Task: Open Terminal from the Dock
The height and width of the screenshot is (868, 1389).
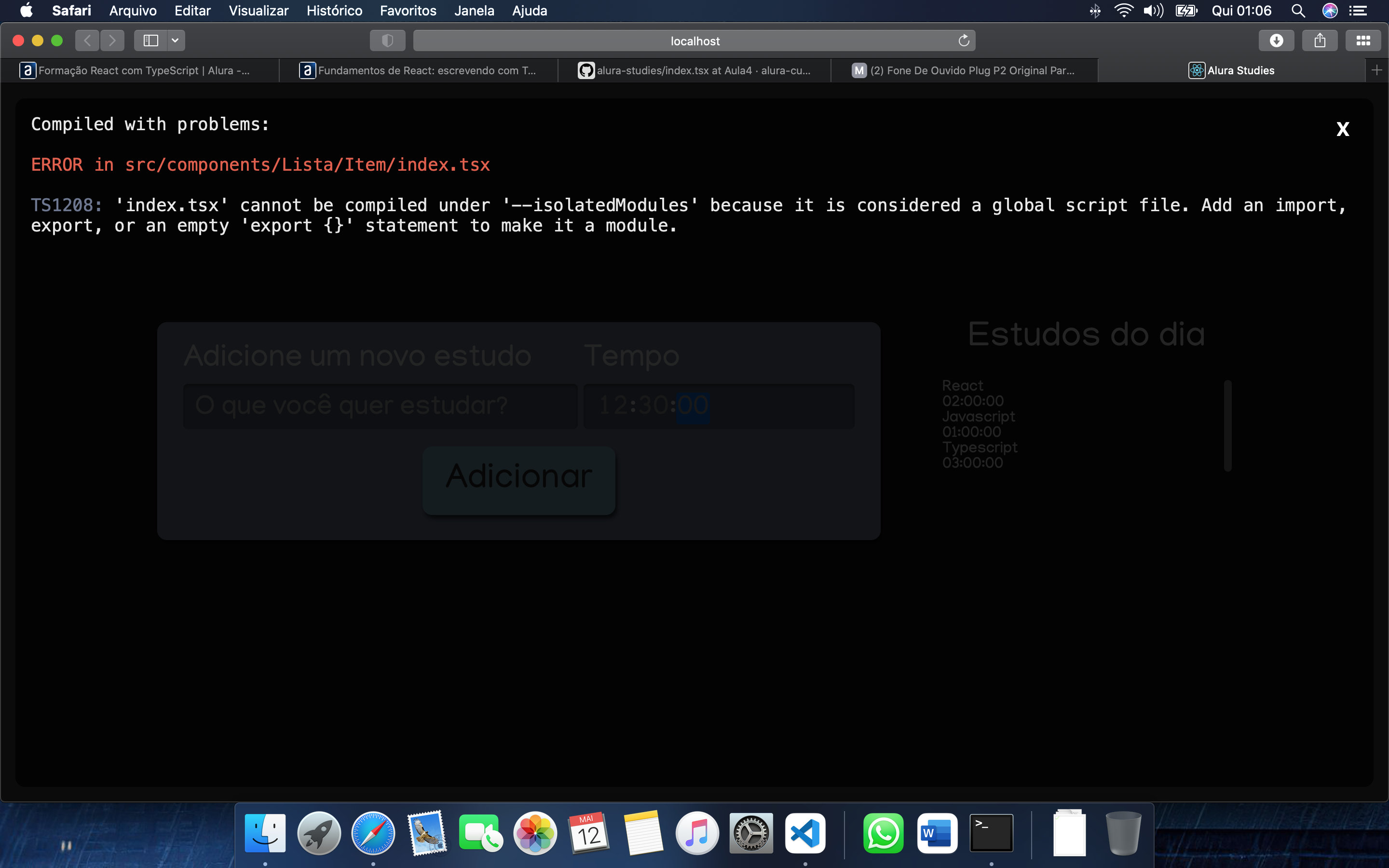Action: click(x=991, y=833)
